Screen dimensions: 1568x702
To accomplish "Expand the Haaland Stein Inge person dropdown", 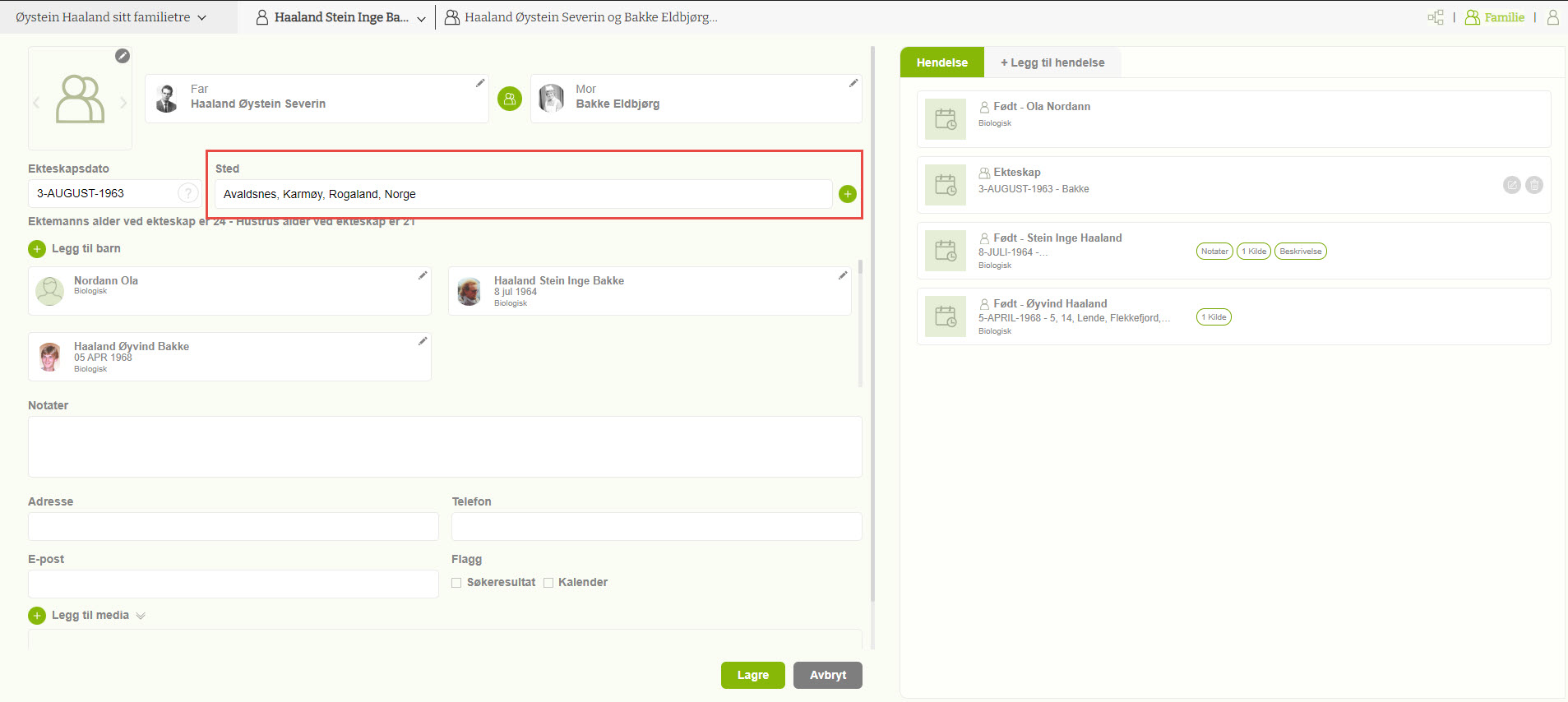I will [x=421, y=18].
